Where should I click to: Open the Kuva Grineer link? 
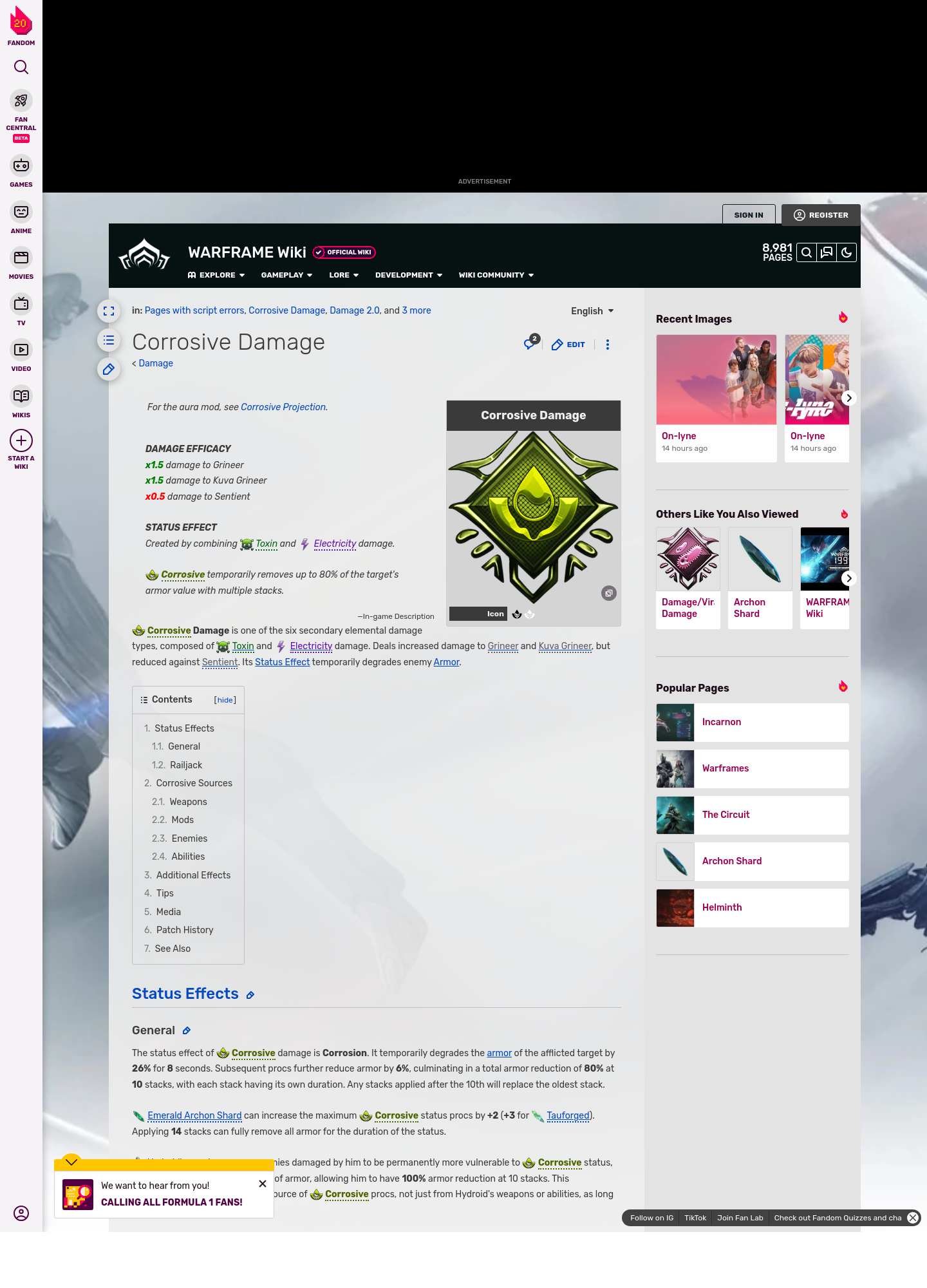565,646
